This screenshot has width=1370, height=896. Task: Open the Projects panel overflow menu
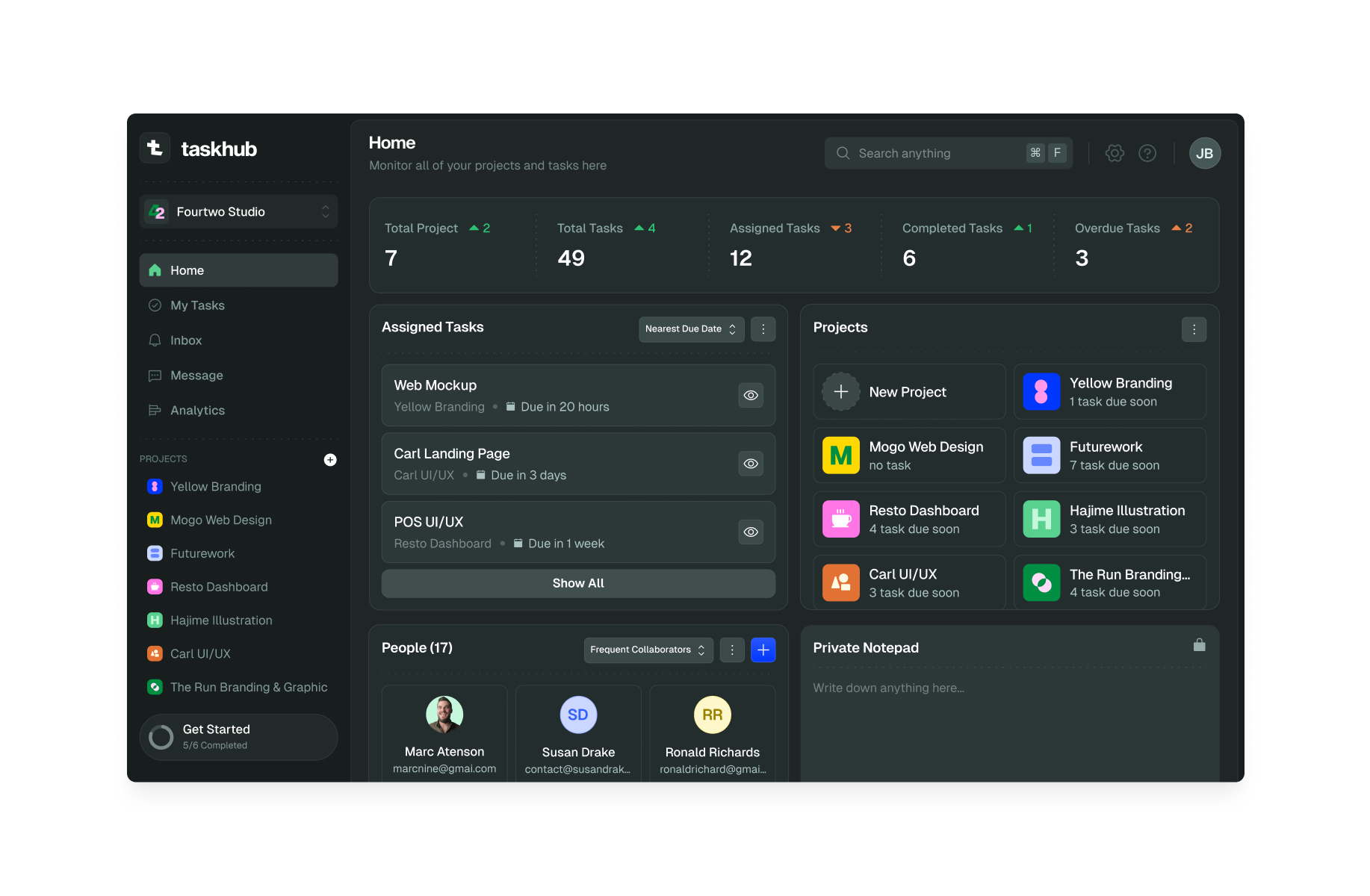click(1194, 329)
